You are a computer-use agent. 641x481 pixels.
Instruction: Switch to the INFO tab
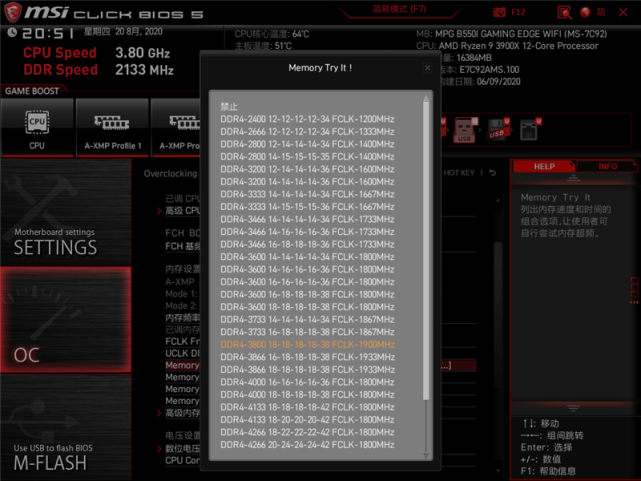[607, 167]
